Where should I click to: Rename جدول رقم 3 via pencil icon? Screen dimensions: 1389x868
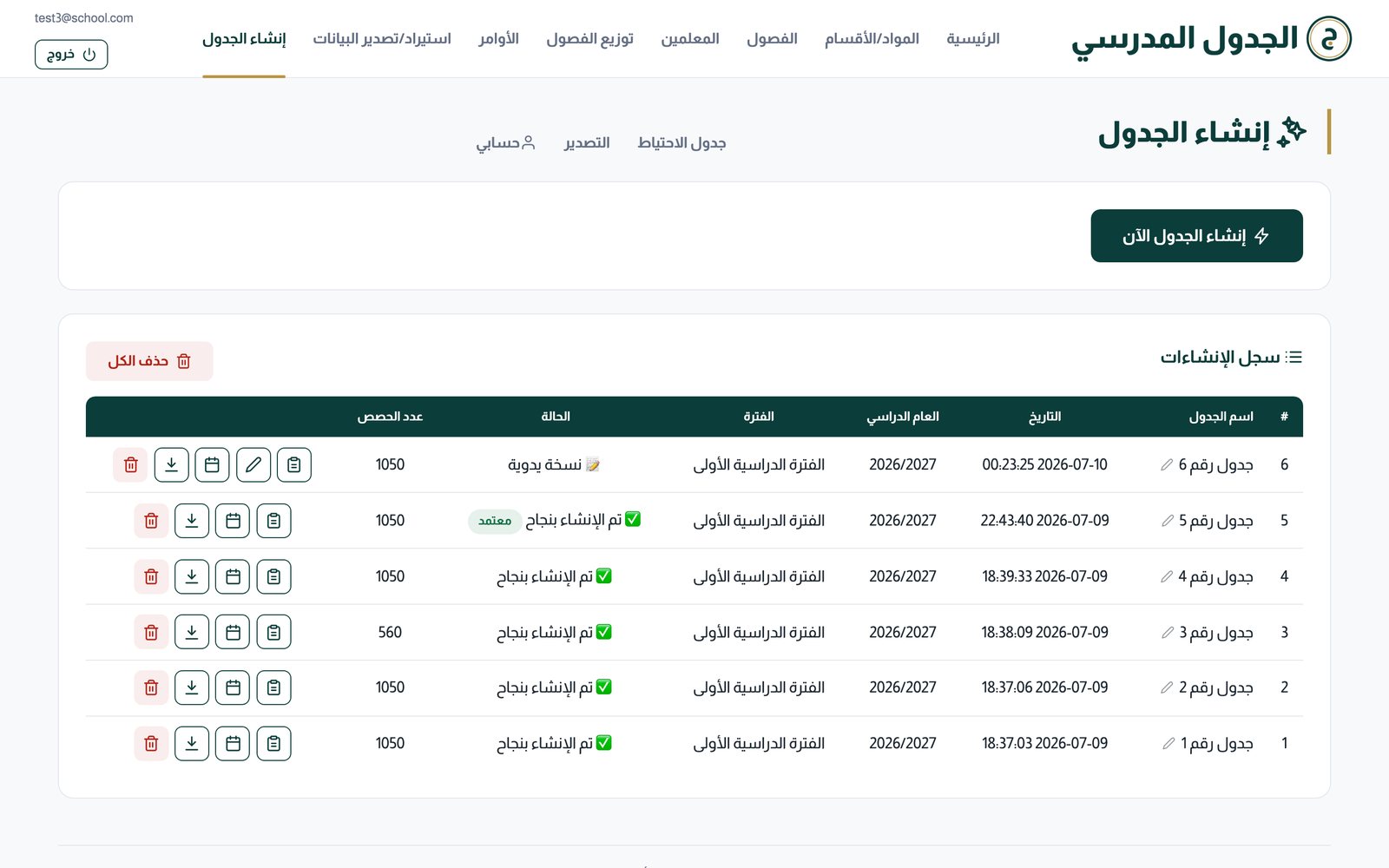[1168, 632]
